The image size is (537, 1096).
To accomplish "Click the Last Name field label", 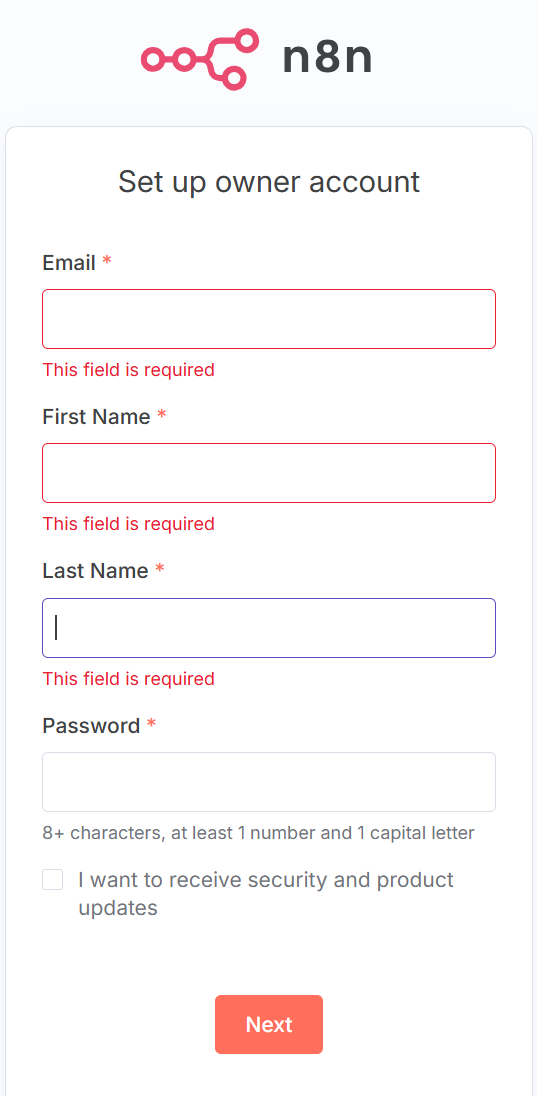I will (96, 571).
